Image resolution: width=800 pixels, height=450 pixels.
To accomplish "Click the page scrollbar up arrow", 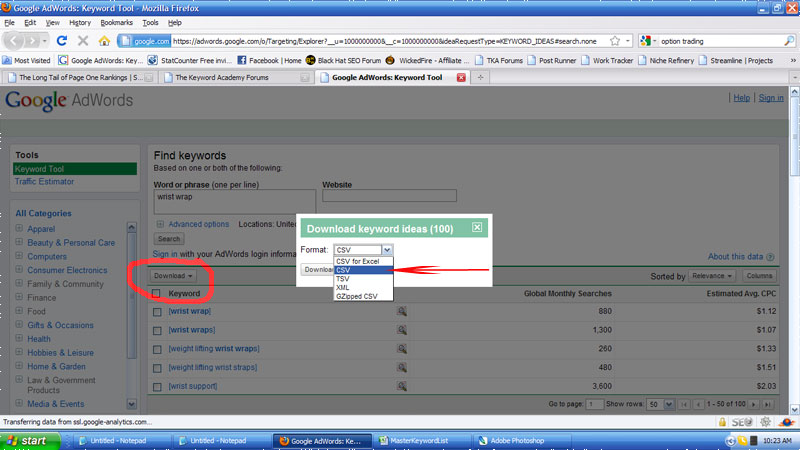I will click(794, 92).
